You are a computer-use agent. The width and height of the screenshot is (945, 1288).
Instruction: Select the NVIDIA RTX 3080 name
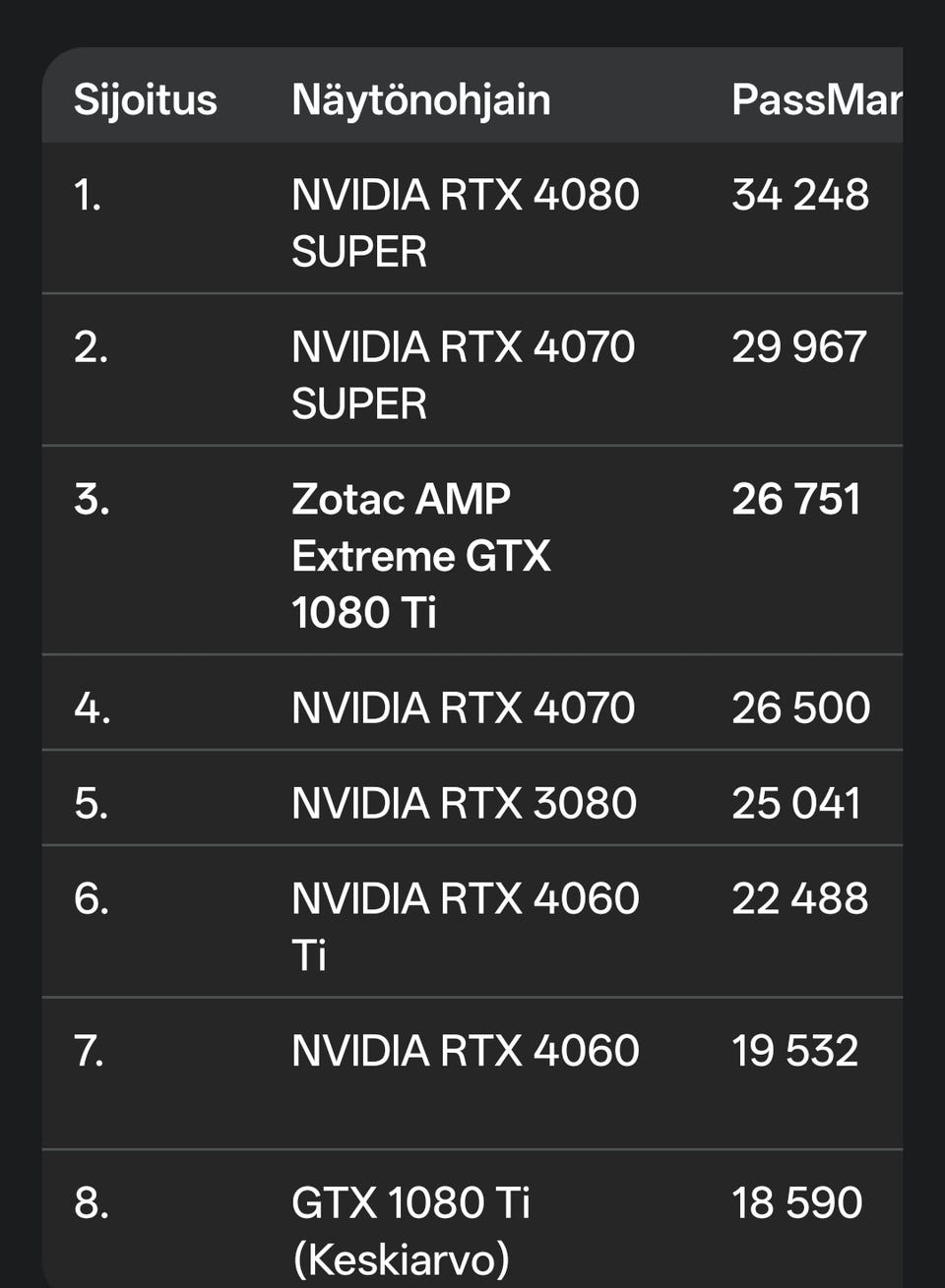464,804
